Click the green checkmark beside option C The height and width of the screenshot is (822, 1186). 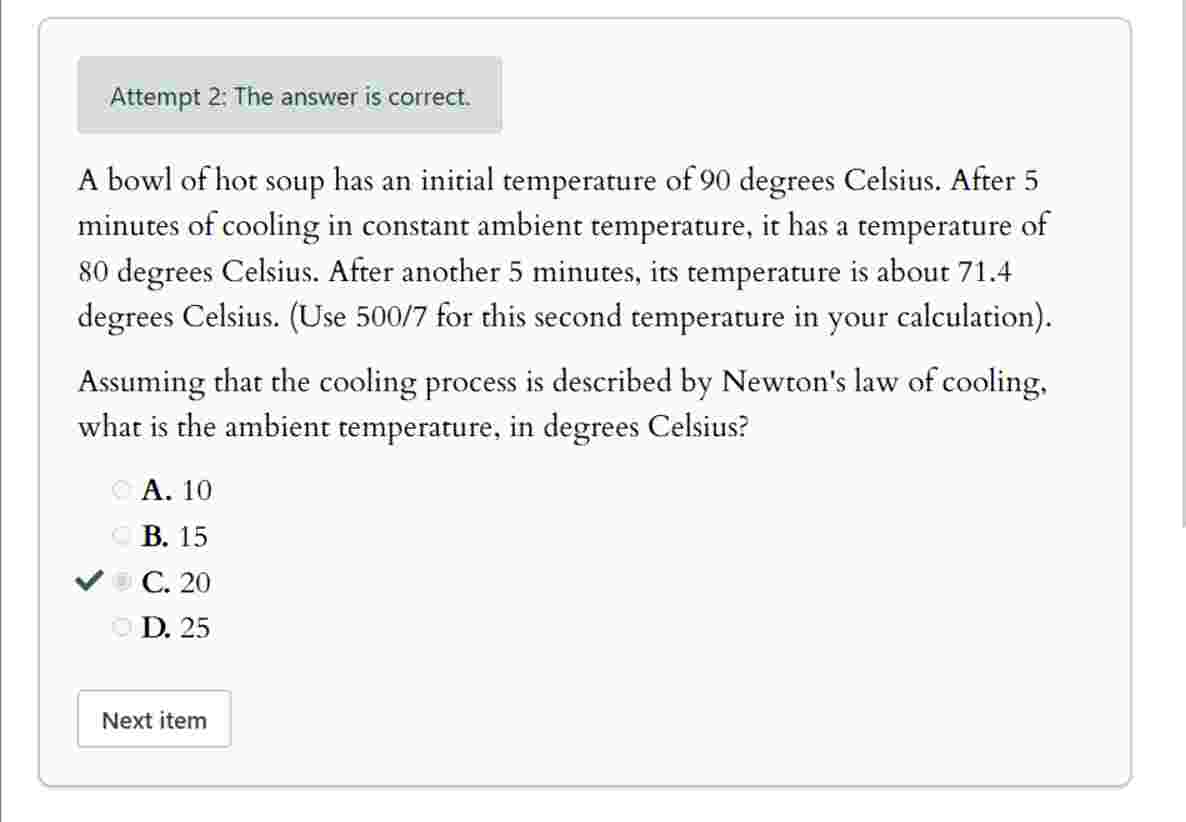pyautogui.click(x=87, y=582)
